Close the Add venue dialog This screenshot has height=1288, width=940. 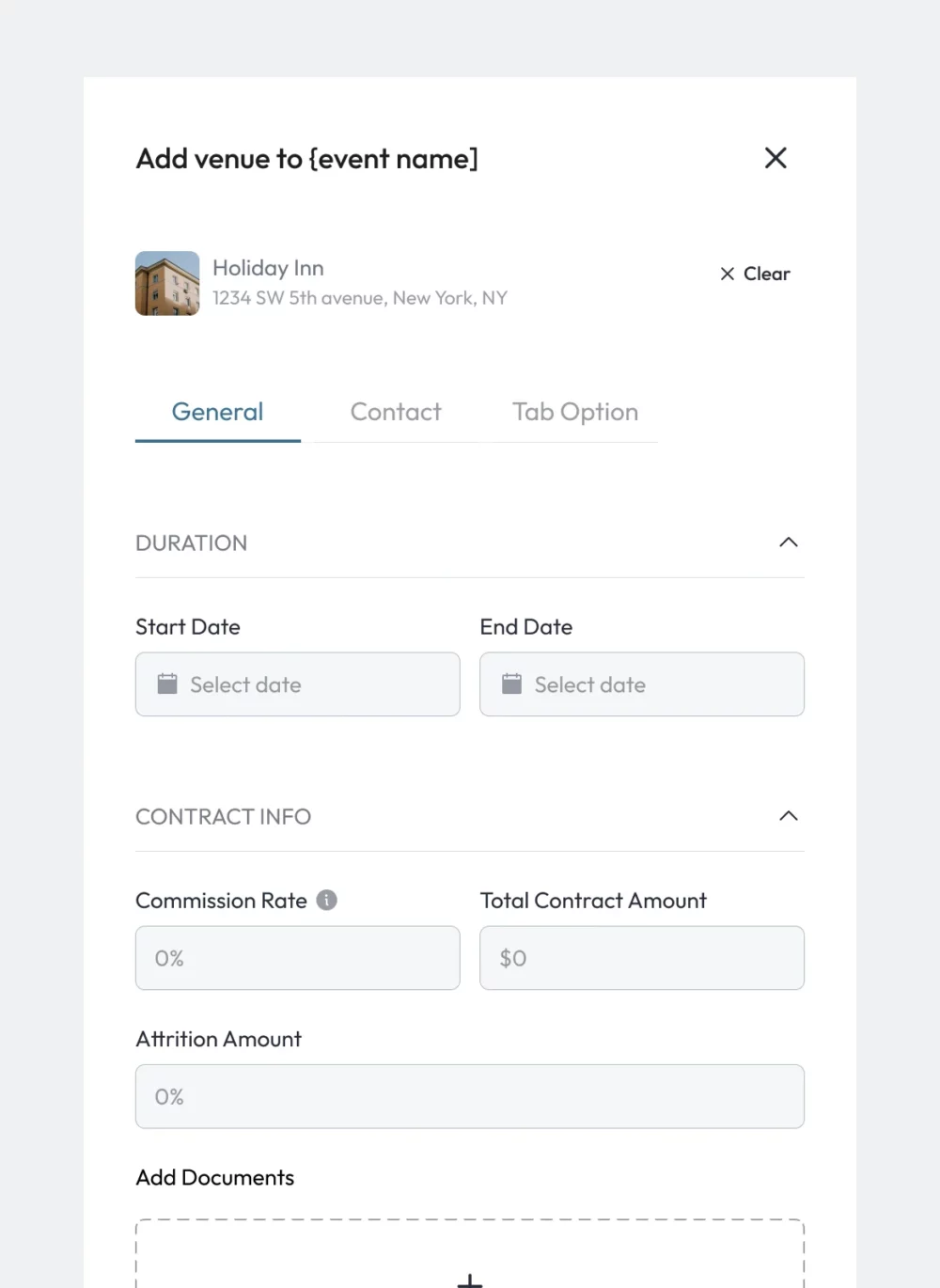pyautogui.click(x=775, y=158)
